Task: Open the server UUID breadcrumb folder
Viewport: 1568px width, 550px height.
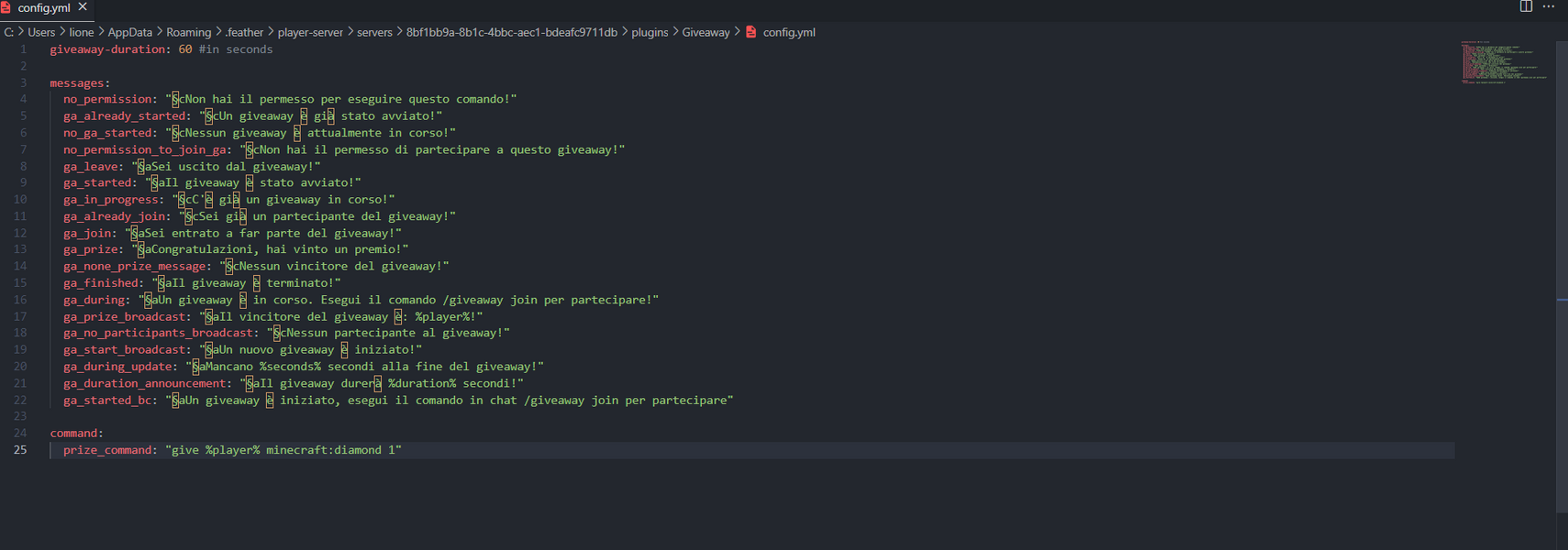Action: pos(512,32)
